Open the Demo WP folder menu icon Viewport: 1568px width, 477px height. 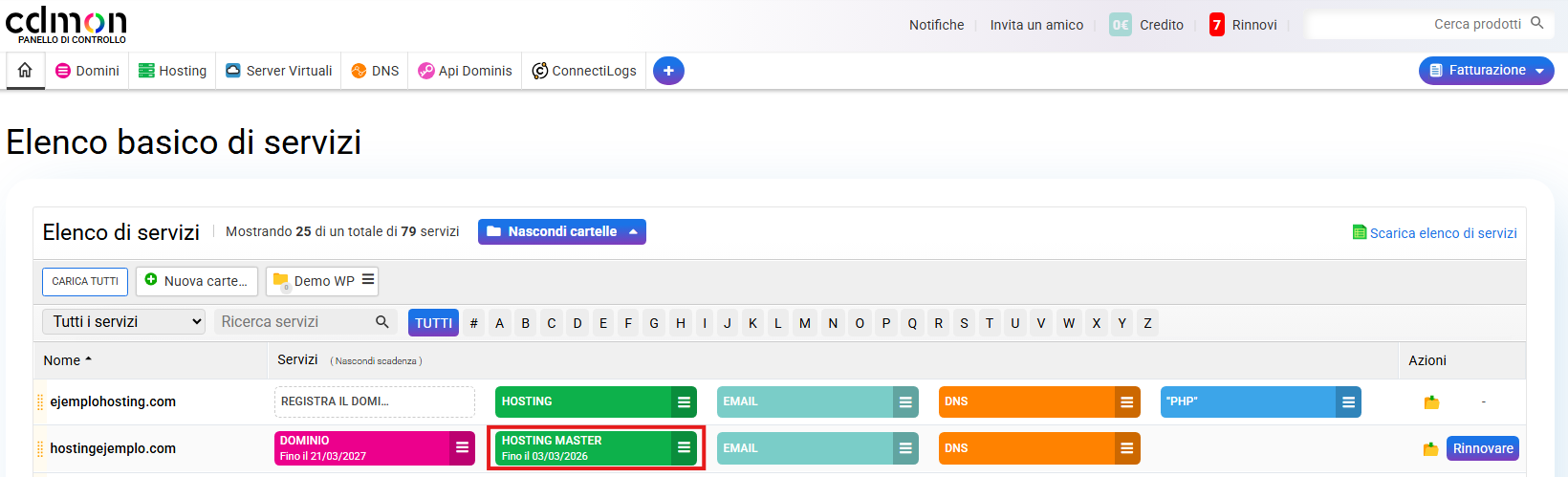[x=368, y=280]
